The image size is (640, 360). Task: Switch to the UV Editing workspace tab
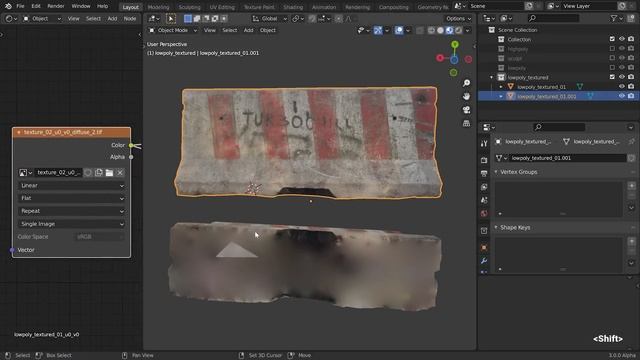(x=222, y=7)
